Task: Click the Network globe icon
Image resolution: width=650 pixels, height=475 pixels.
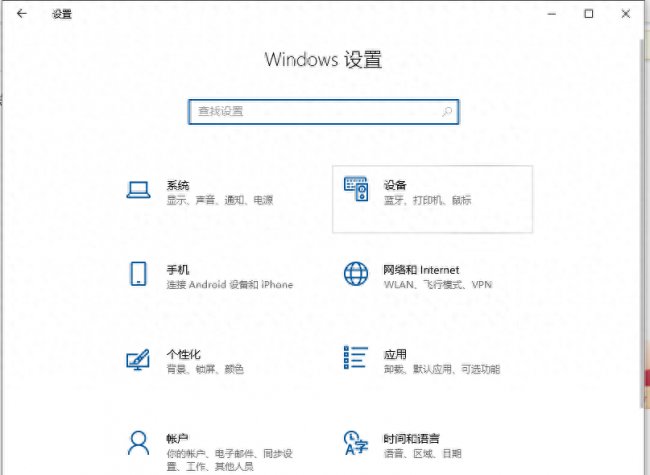Action: [x=356, y=274]
